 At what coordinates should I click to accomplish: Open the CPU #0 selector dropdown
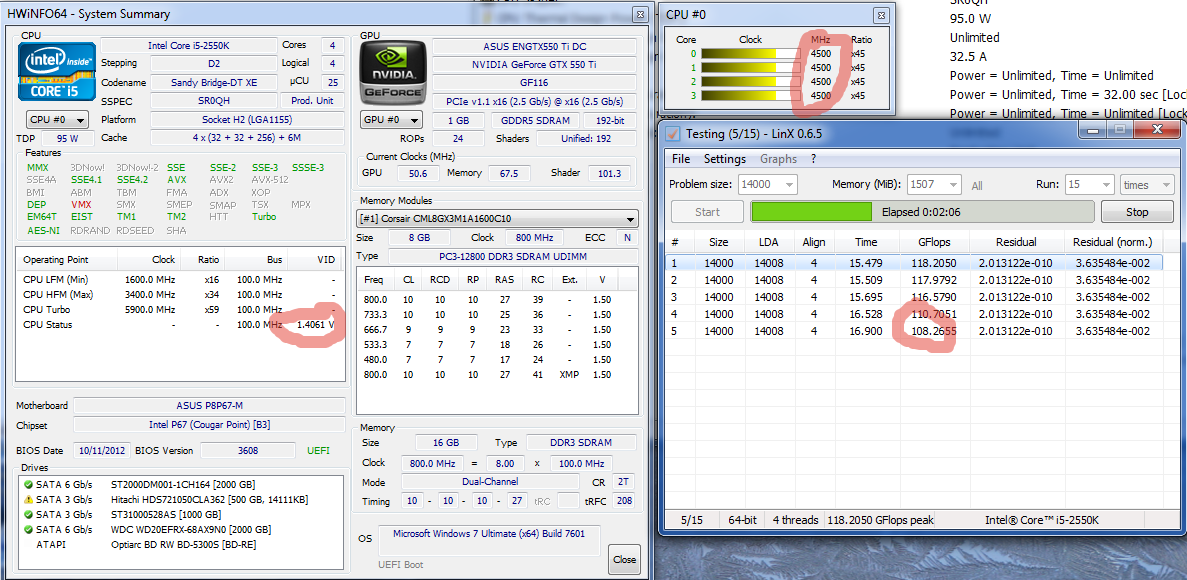(56, 120)
